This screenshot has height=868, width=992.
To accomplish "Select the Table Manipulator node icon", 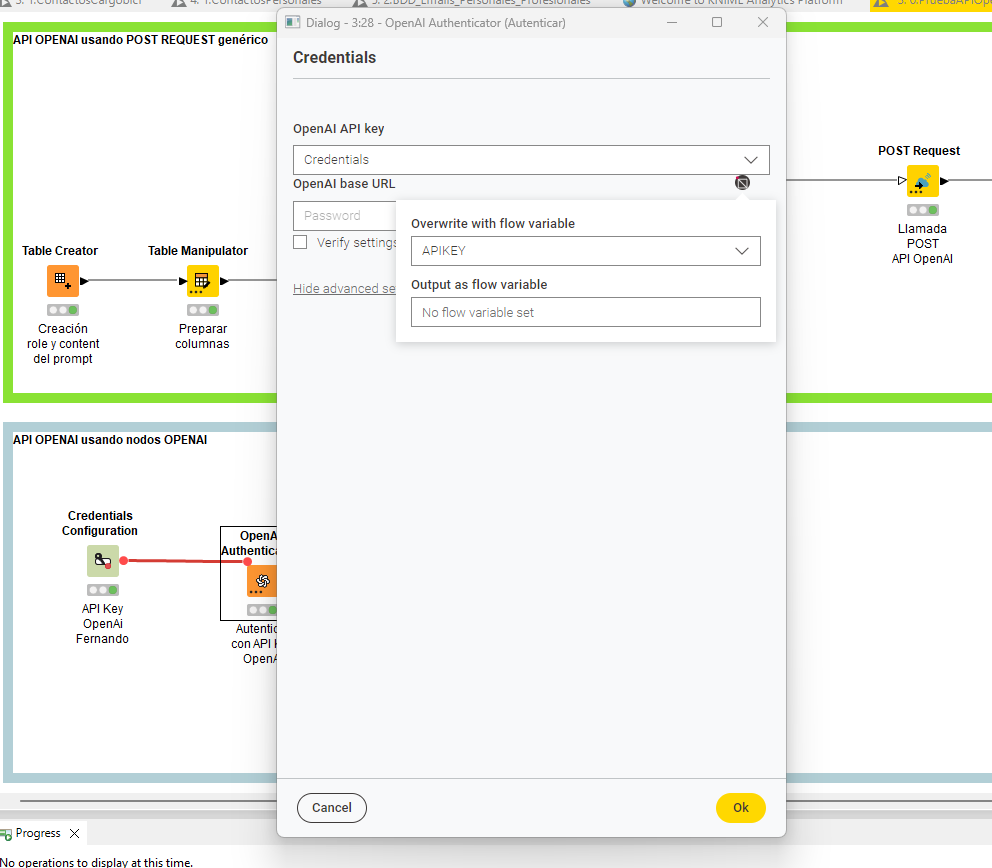I will point(202,281).
